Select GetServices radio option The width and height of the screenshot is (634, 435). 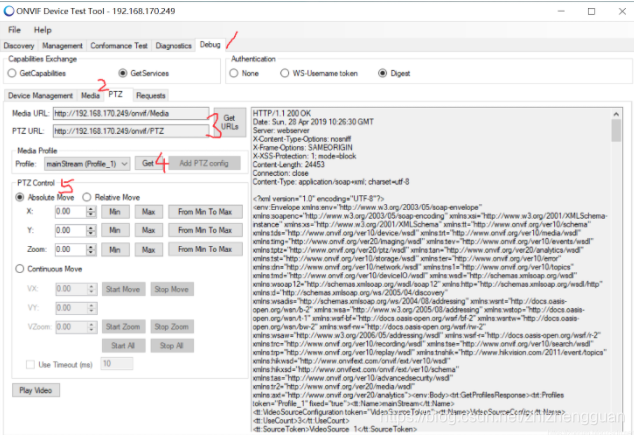point(144,73)
